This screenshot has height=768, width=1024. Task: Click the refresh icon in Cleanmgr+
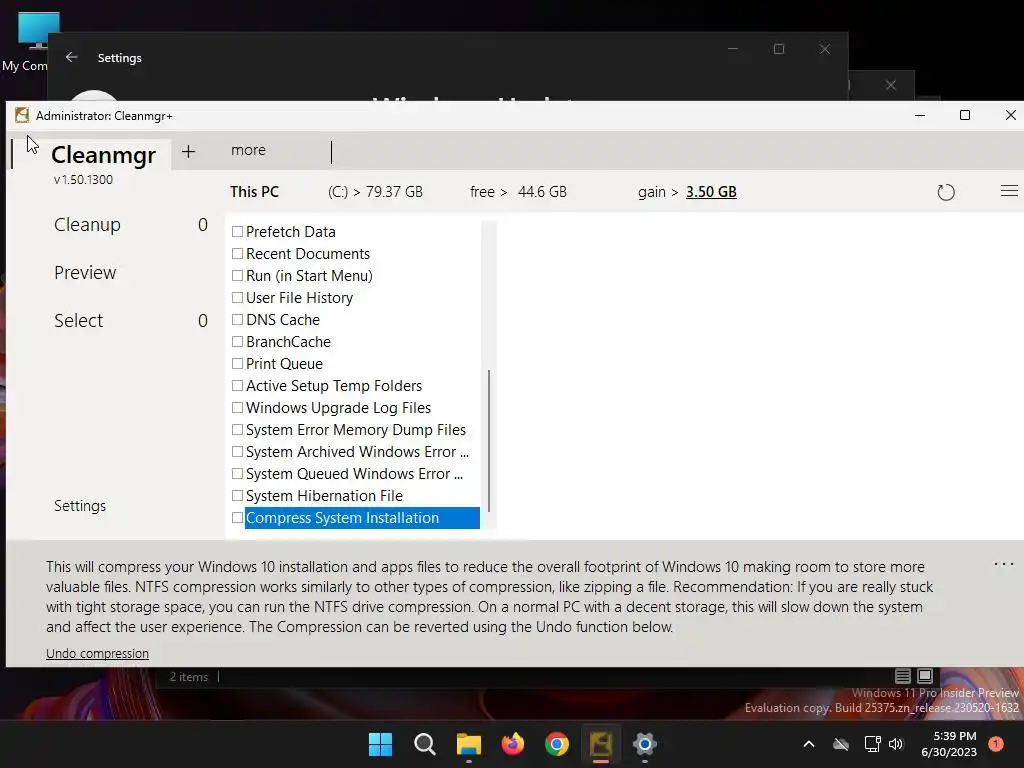click(x=946, y=192)
